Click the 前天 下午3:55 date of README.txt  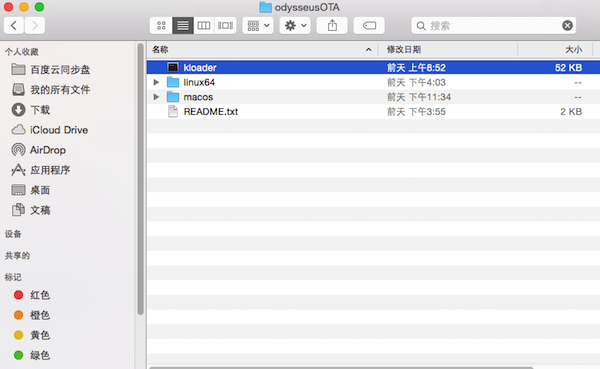[416, 112]
